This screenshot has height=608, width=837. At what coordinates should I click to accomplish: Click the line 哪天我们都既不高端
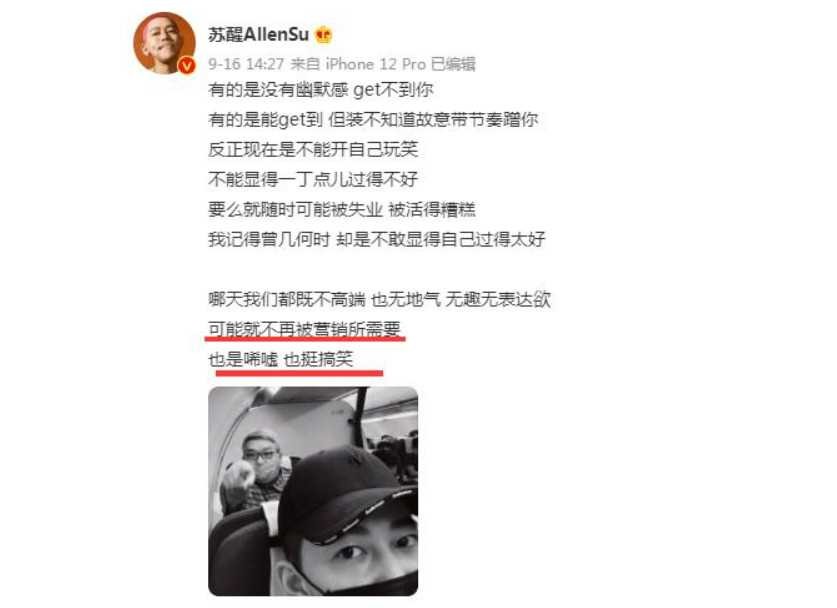[380, 299]
